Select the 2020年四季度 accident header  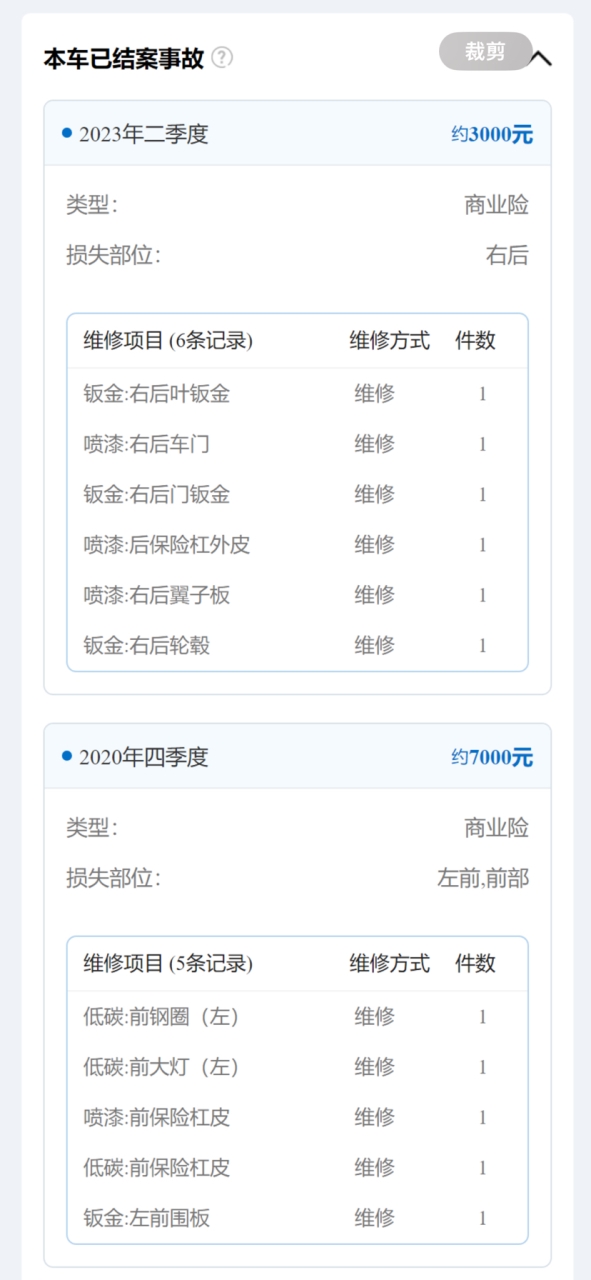[298, 757]
